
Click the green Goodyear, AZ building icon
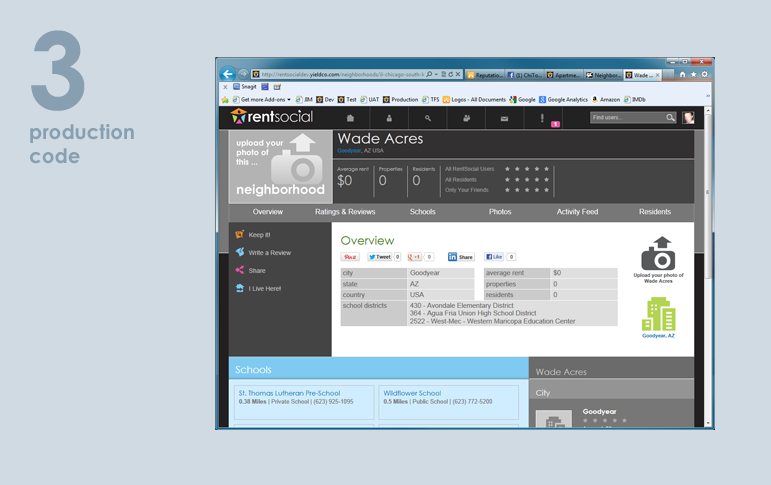click(x=658, y=314)
